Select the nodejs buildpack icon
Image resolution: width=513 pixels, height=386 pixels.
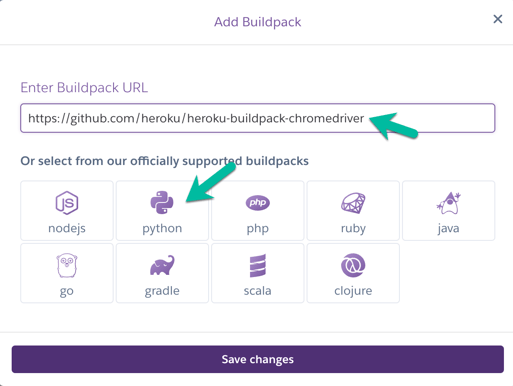(67, 202)
